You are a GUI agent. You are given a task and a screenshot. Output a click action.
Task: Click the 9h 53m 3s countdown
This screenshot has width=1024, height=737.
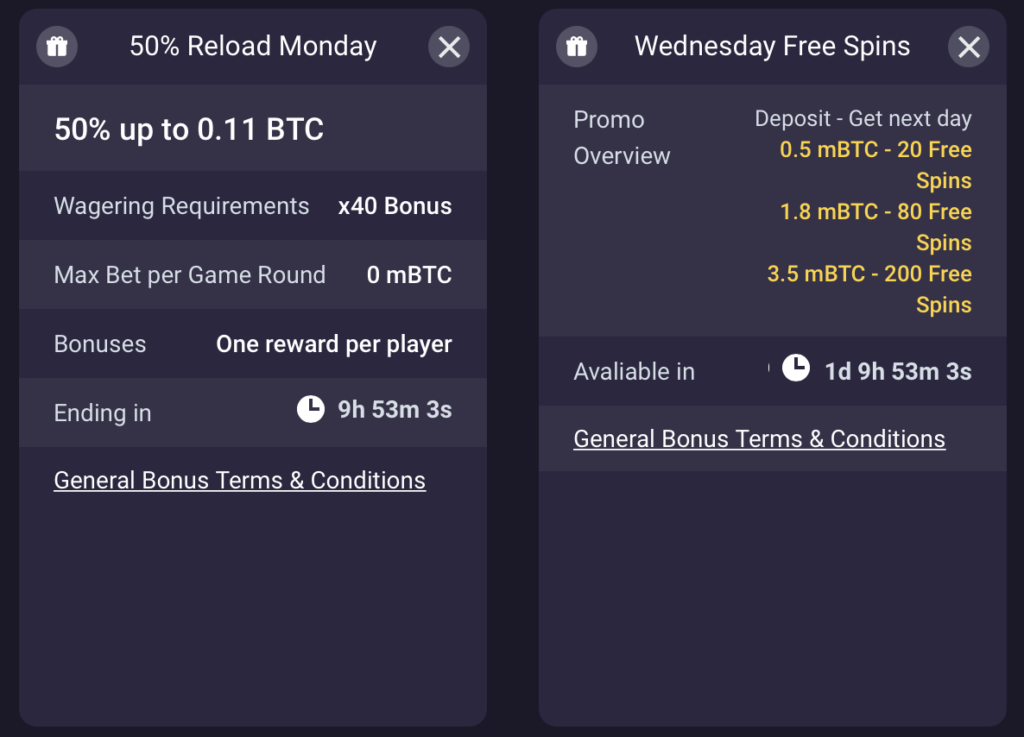click(x=394, y=410)
